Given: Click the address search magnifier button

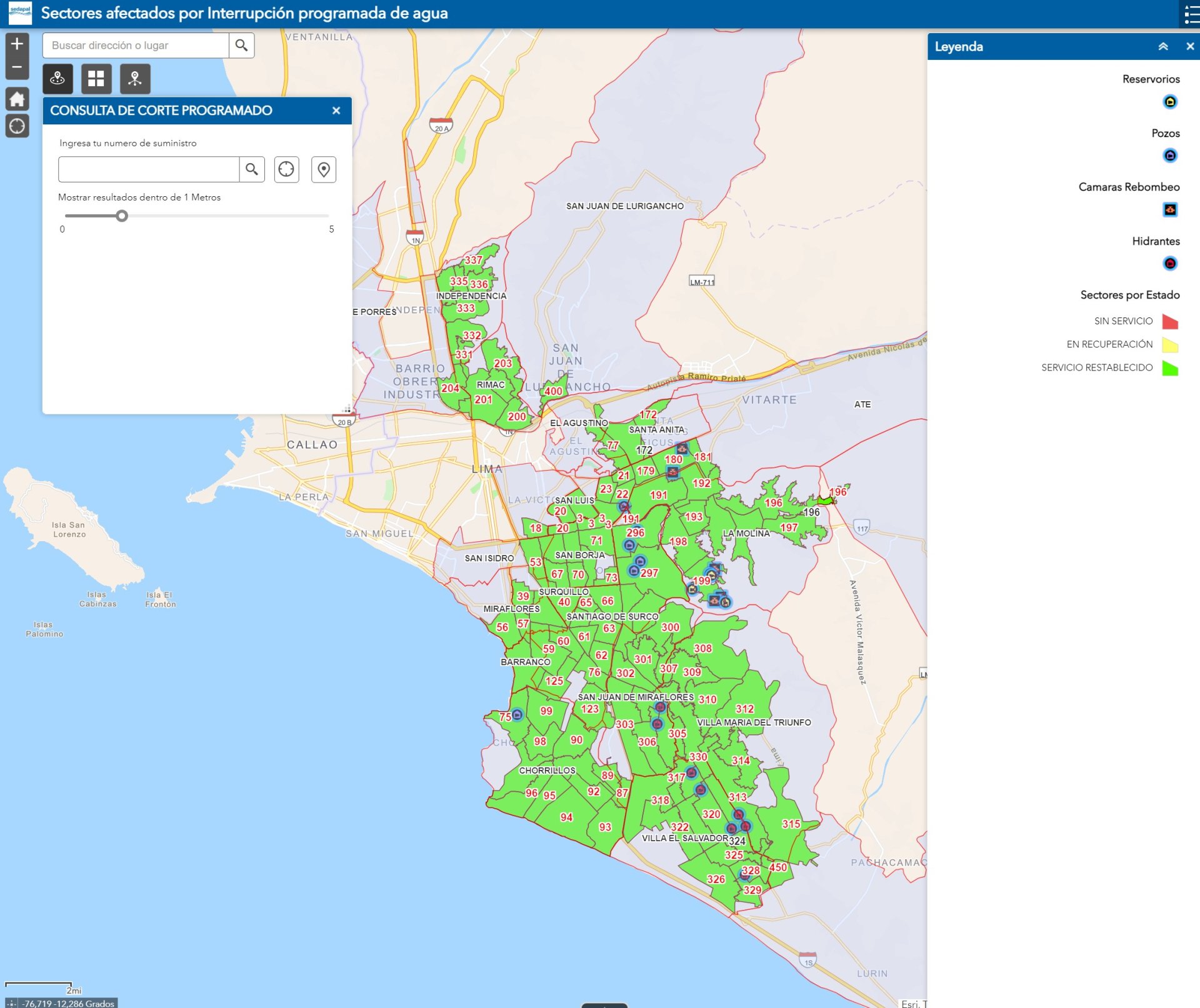Looking at the screenshot, I should click(241, 46).
